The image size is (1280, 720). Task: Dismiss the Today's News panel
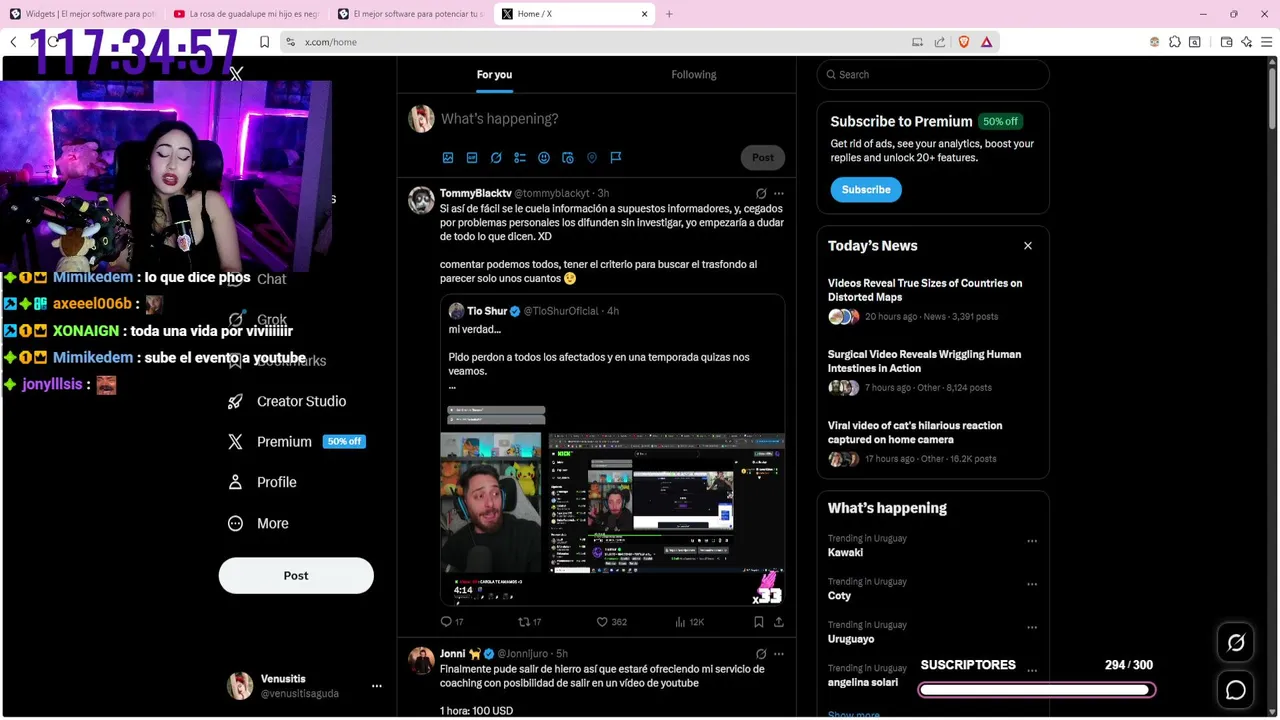coord(1027,246)
